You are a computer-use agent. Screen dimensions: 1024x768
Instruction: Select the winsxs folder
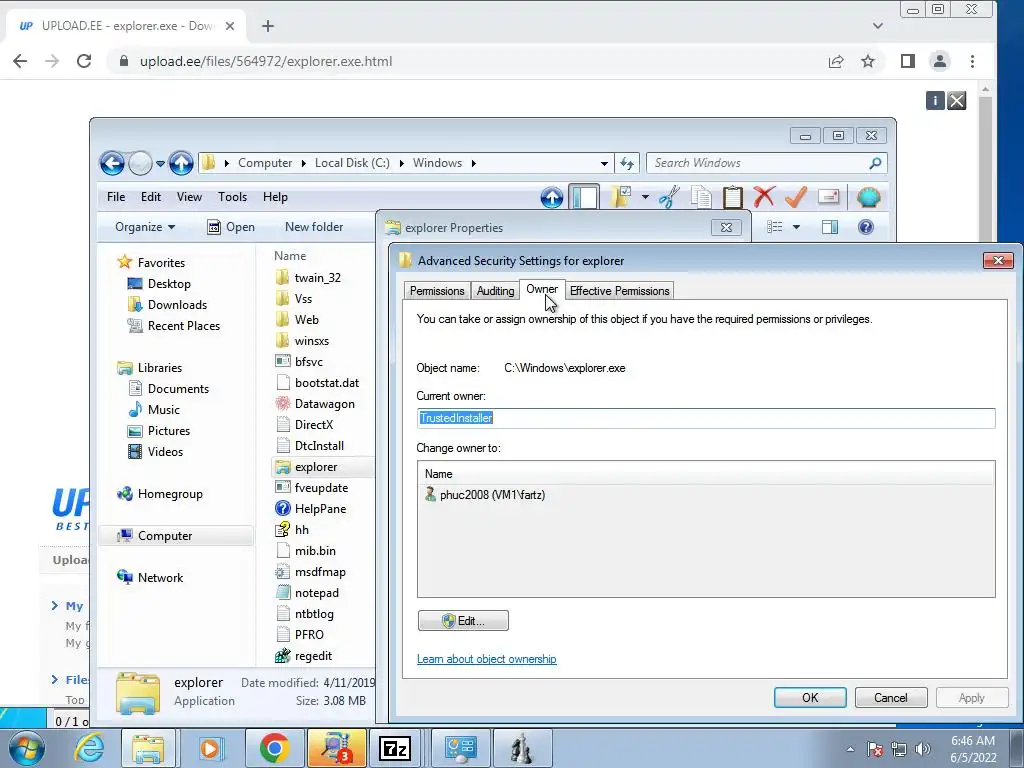[x=302, y=341]
